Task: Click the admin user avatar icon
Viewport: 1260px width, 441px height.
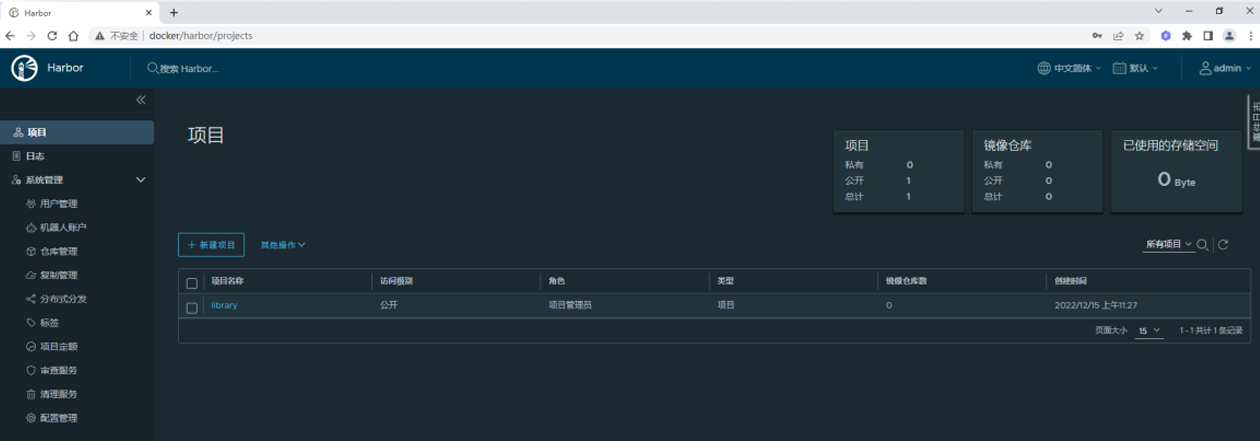Action: 1205,68
